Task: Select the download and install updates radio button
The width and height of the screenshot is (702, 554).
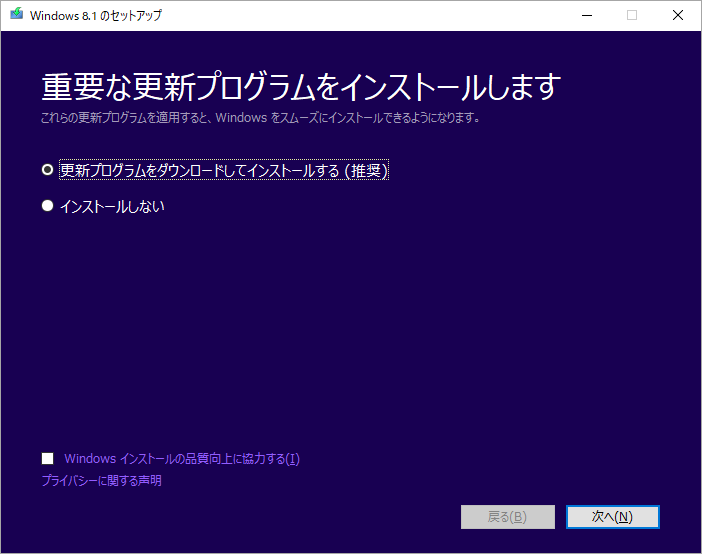Action: pyautogui.click(x=47, y=170)
